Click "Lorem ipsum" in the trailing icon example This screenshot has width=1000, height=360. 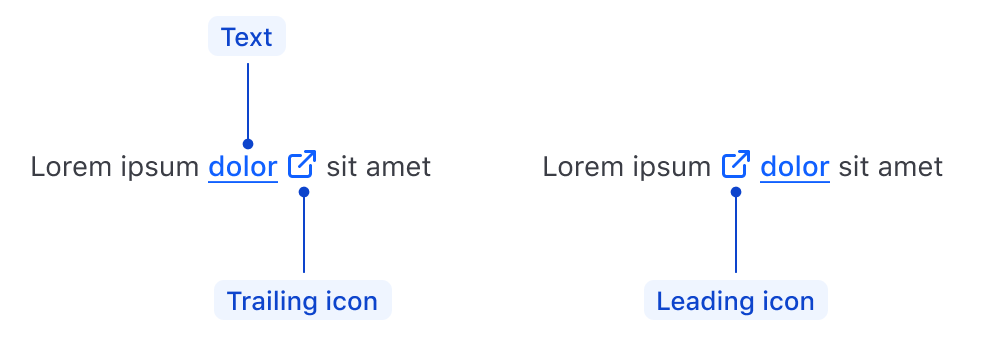[115, 167]
